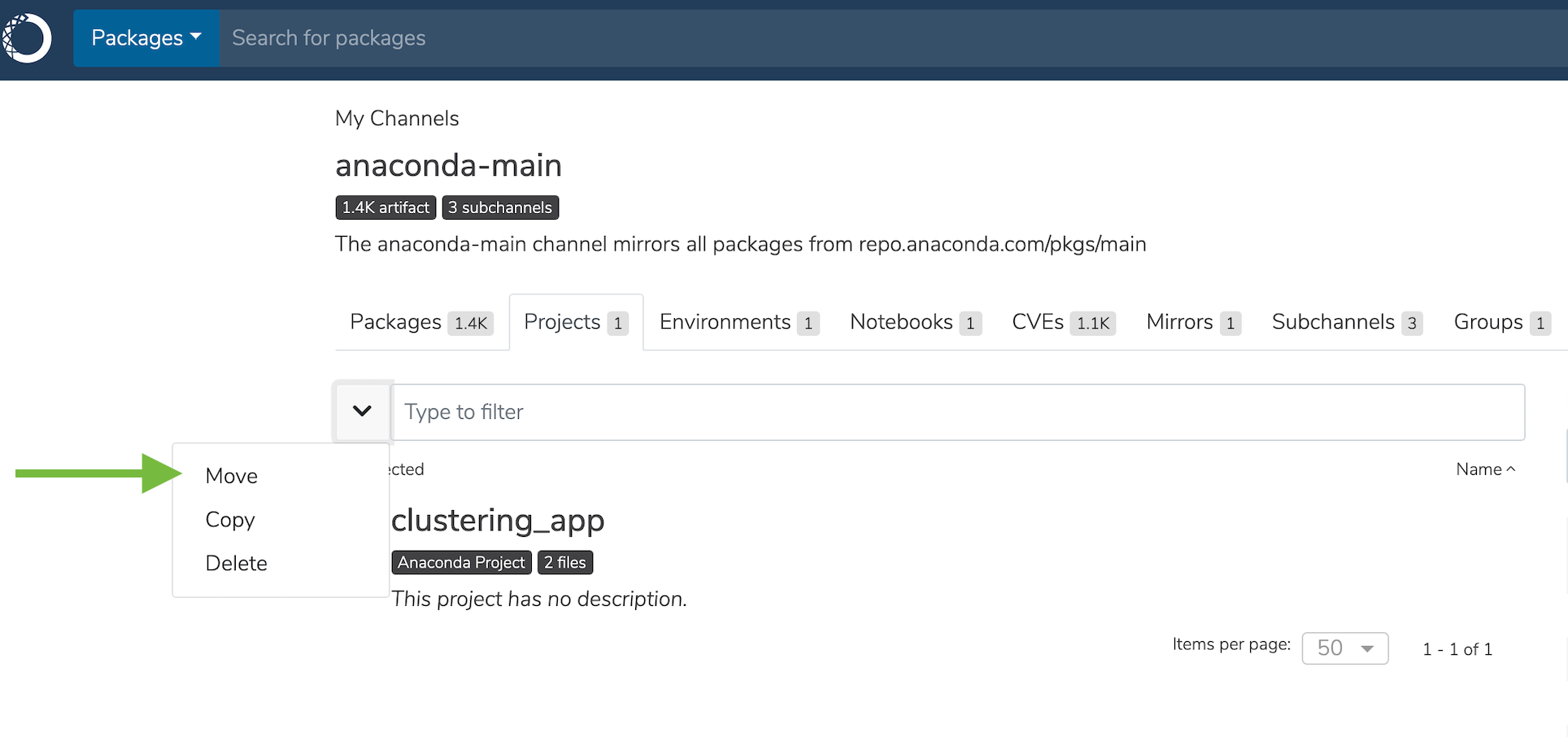Click the My Channels breadcrumb
This screenshot has height=737, width=1568.
pos(397,119)
